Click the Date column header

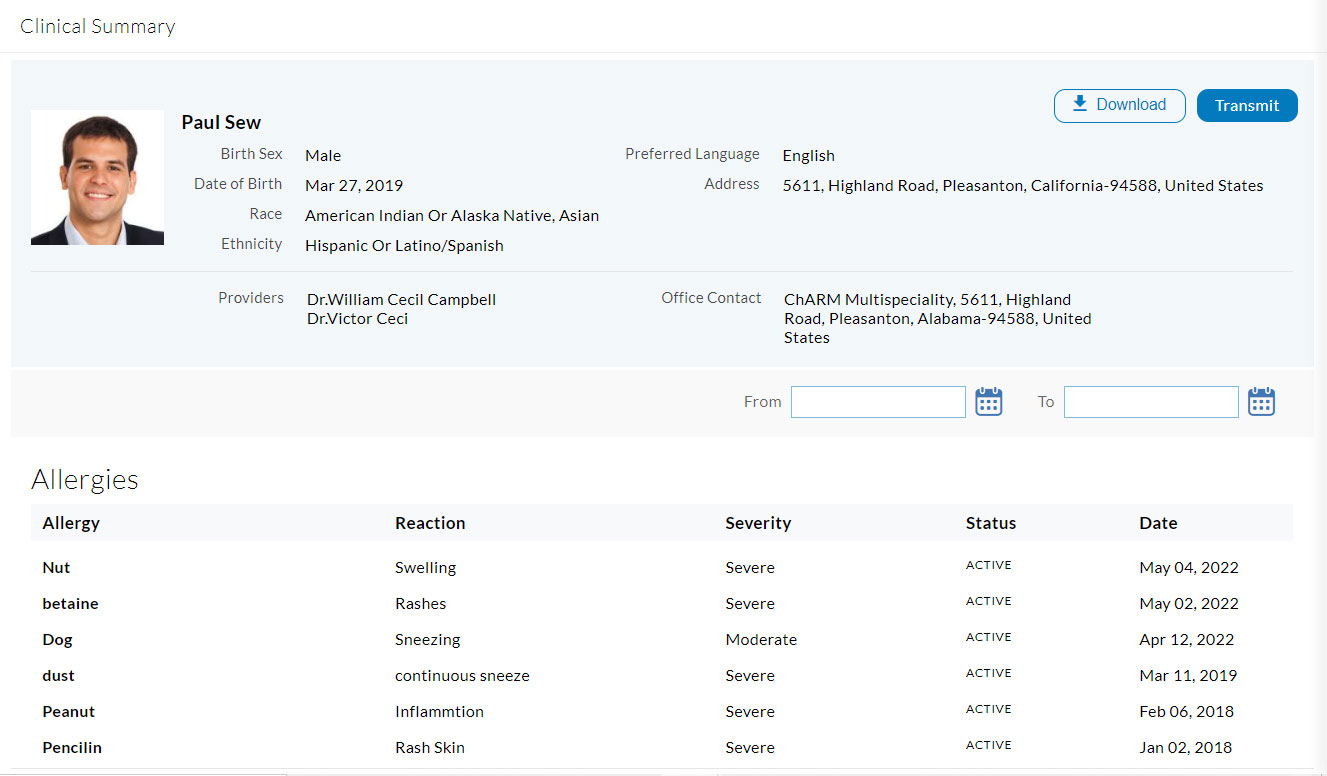[1157, 523]
